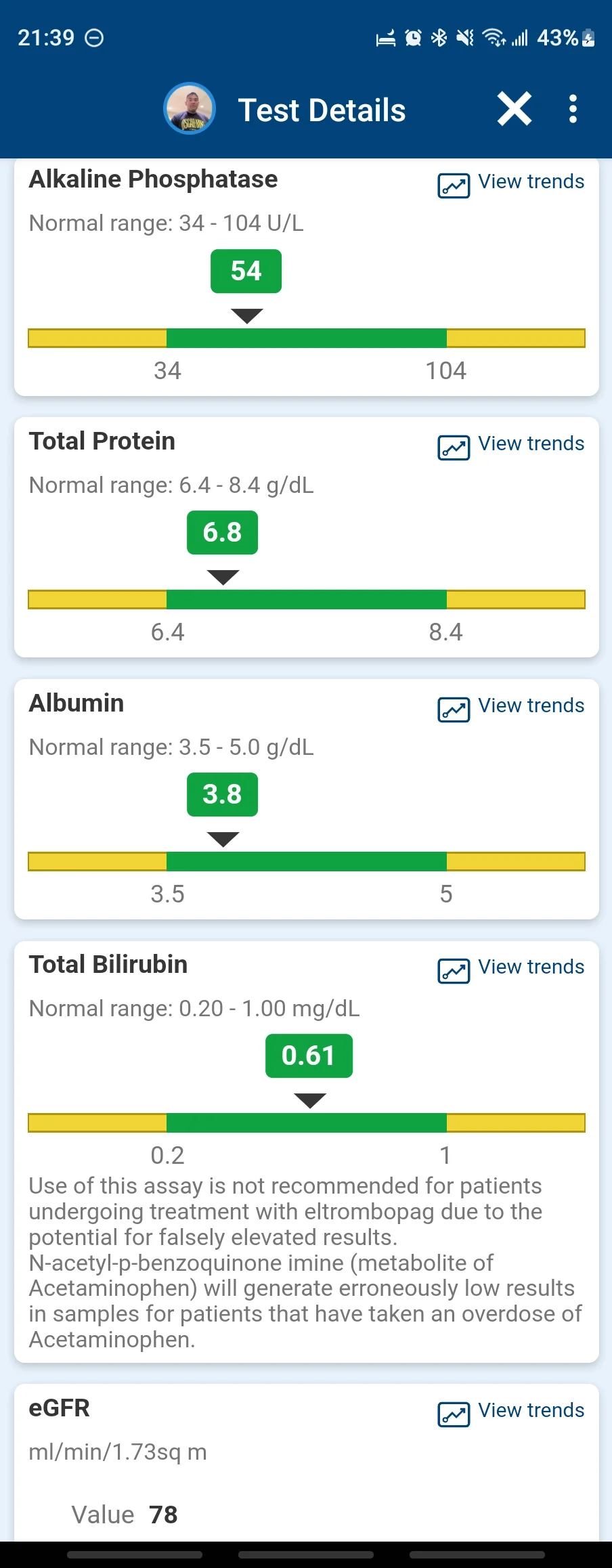The width and height of the screenshot is (612, 1568).
Task: Open View trends link for Alkaline Phosphatase
Action: click(x=531, y=181)
